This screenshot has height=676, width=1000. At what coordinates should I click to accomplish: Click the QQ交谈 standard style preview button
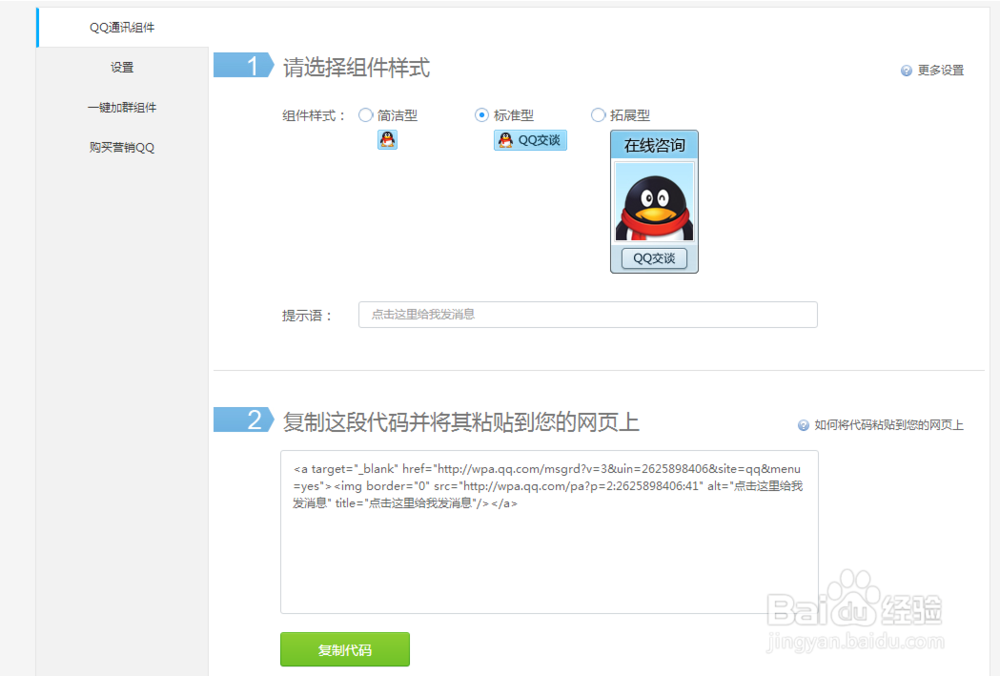530,140
